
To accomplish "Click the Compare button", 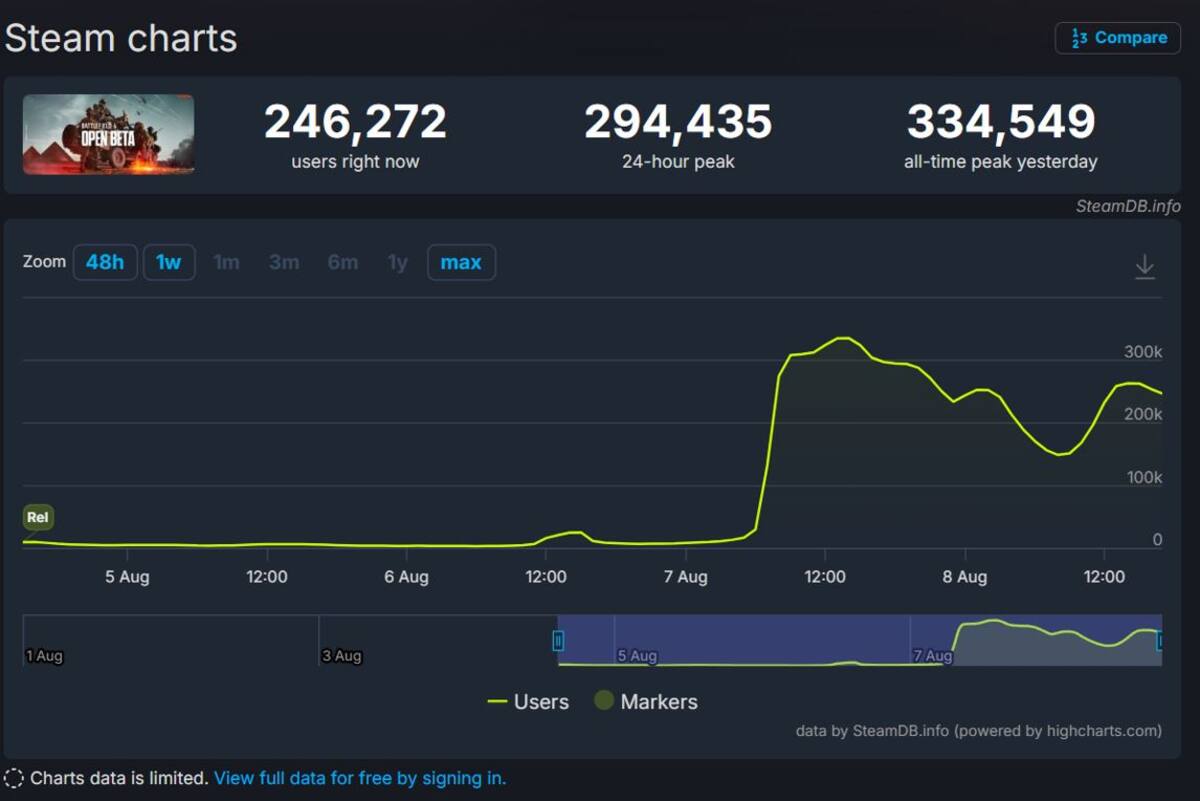I will pos(1118,38).
